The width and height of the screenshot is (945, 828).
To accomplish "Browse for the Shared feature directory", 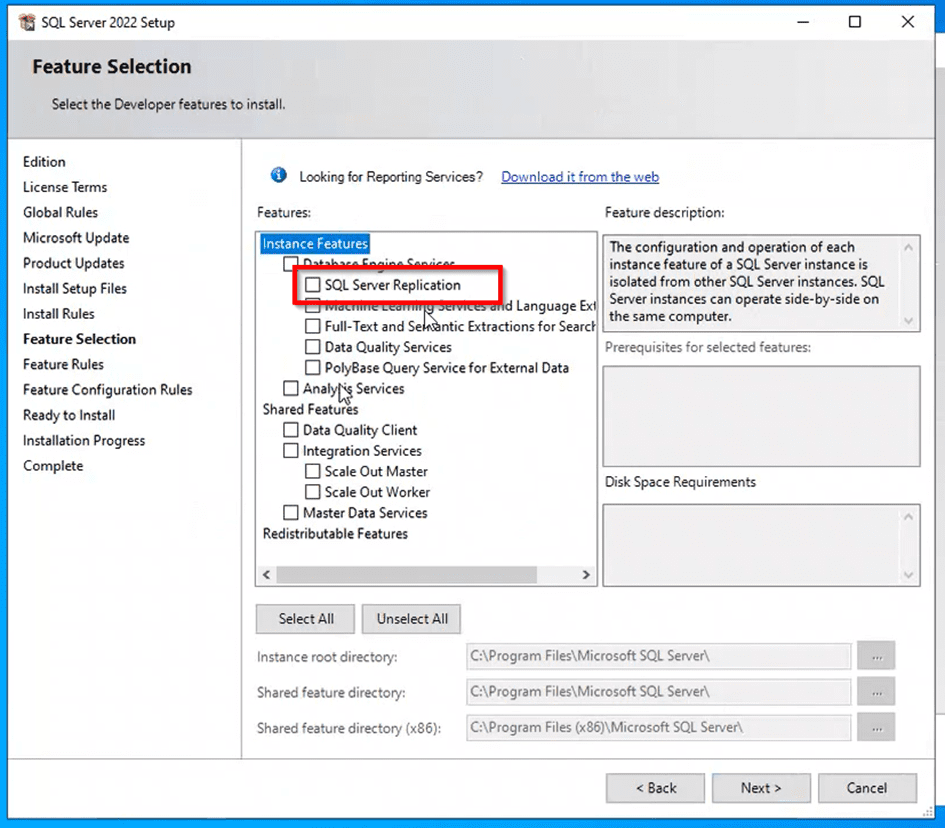I will 876,692.
